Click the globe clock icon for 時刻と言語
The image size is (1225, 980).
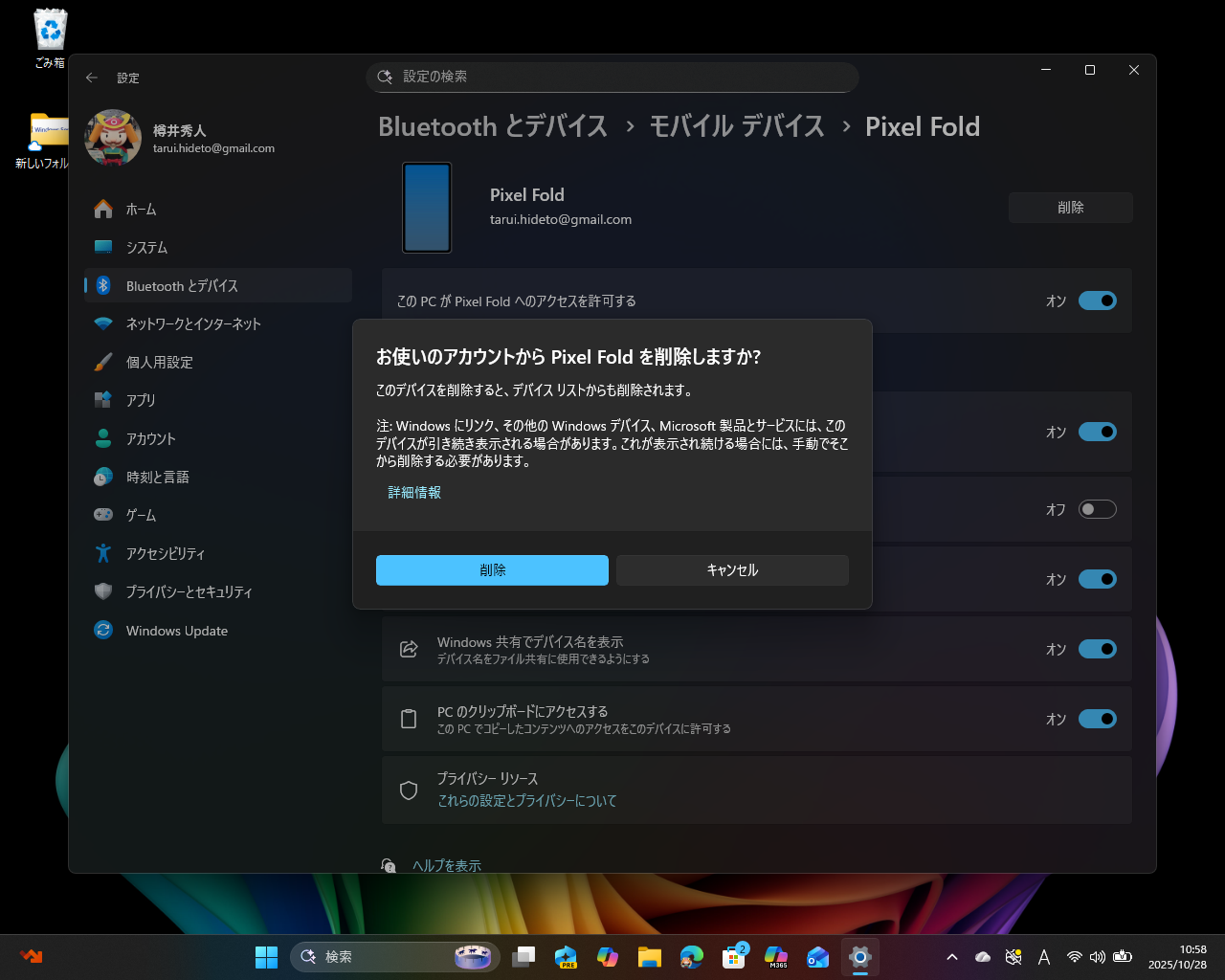pyautogui.click(x=103, y=477)
